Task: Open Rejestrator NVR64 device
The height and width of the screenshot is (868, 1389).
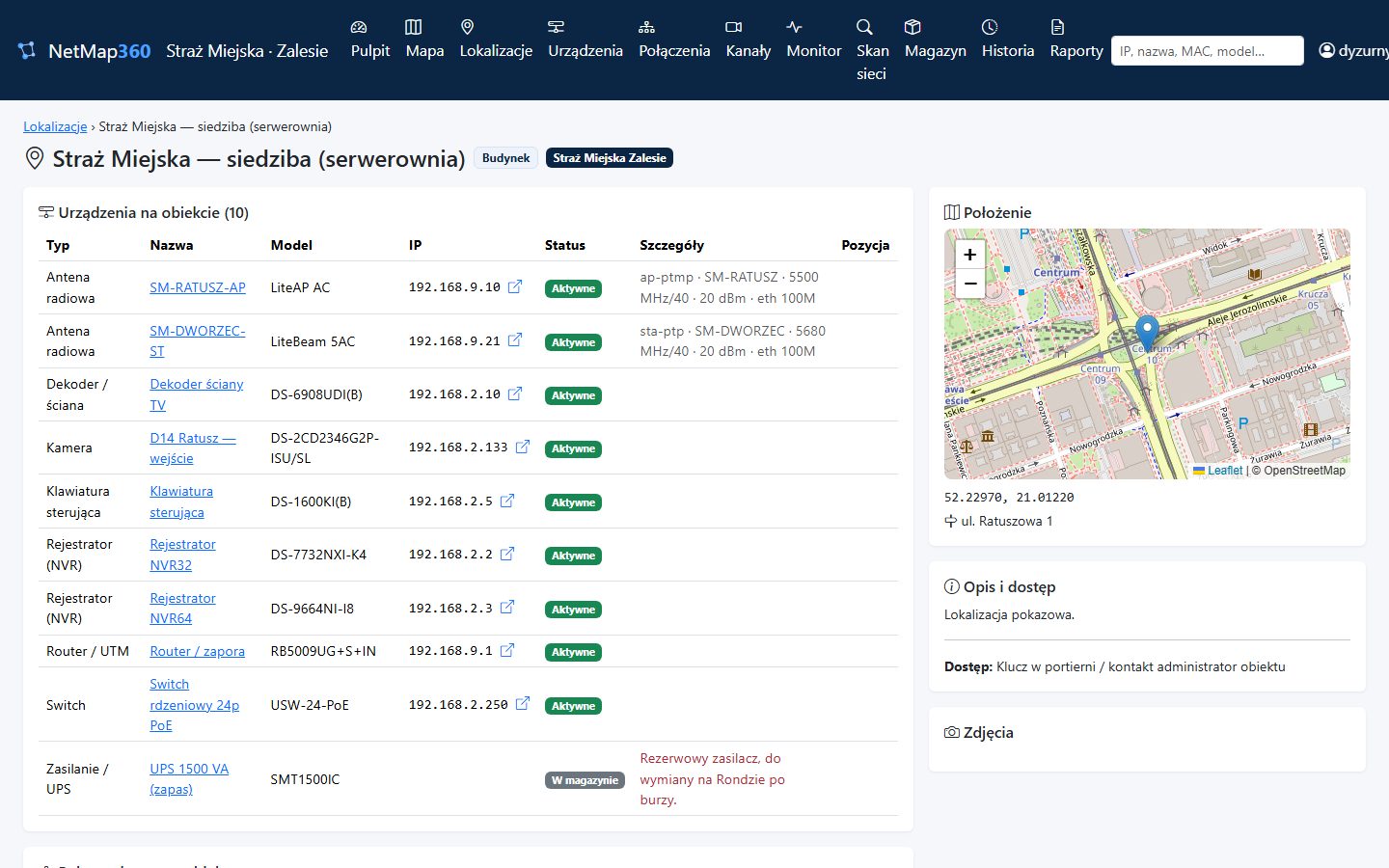Action: click(x=182, y=608)
